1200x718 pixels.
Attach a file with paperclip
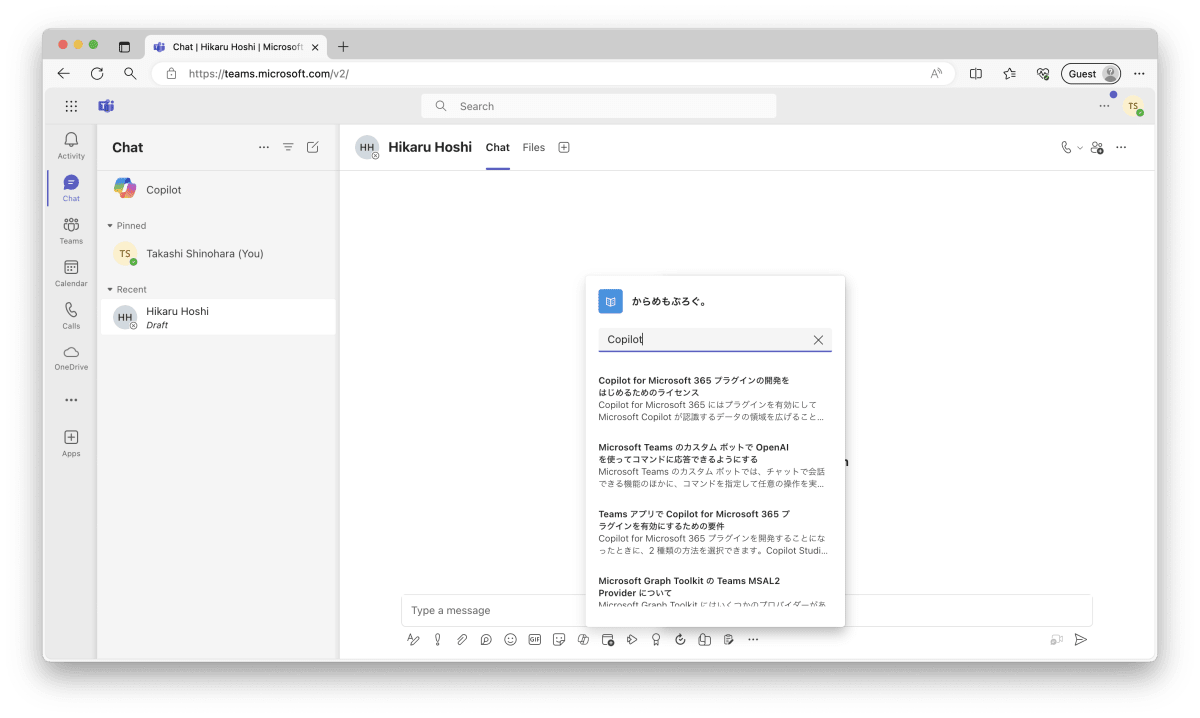[x=462, y=640]
